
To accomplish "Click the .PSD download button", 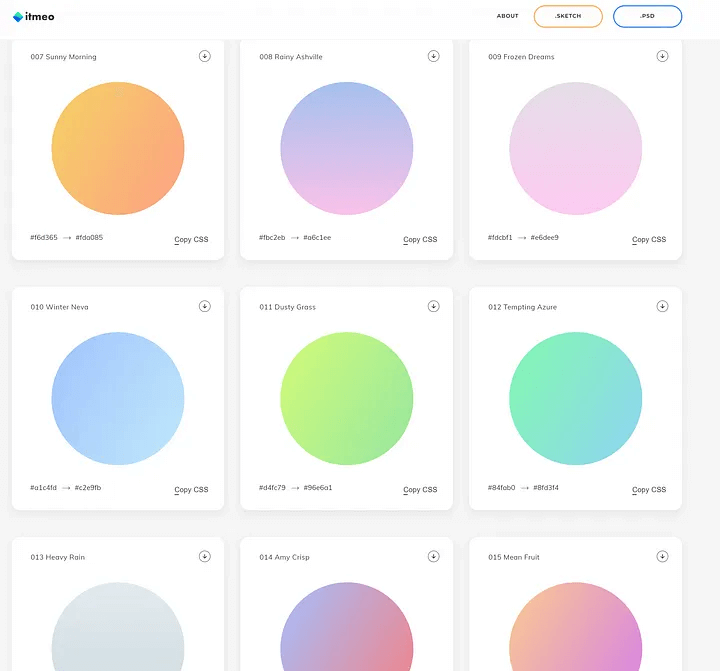I will [x=647, y=16].
